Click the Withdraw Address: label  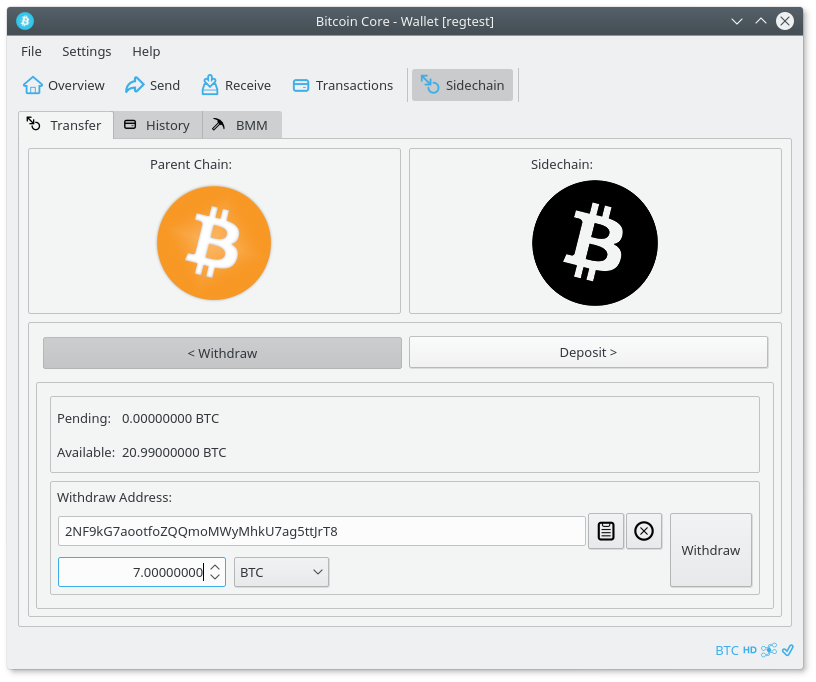(x=114, y=497)
